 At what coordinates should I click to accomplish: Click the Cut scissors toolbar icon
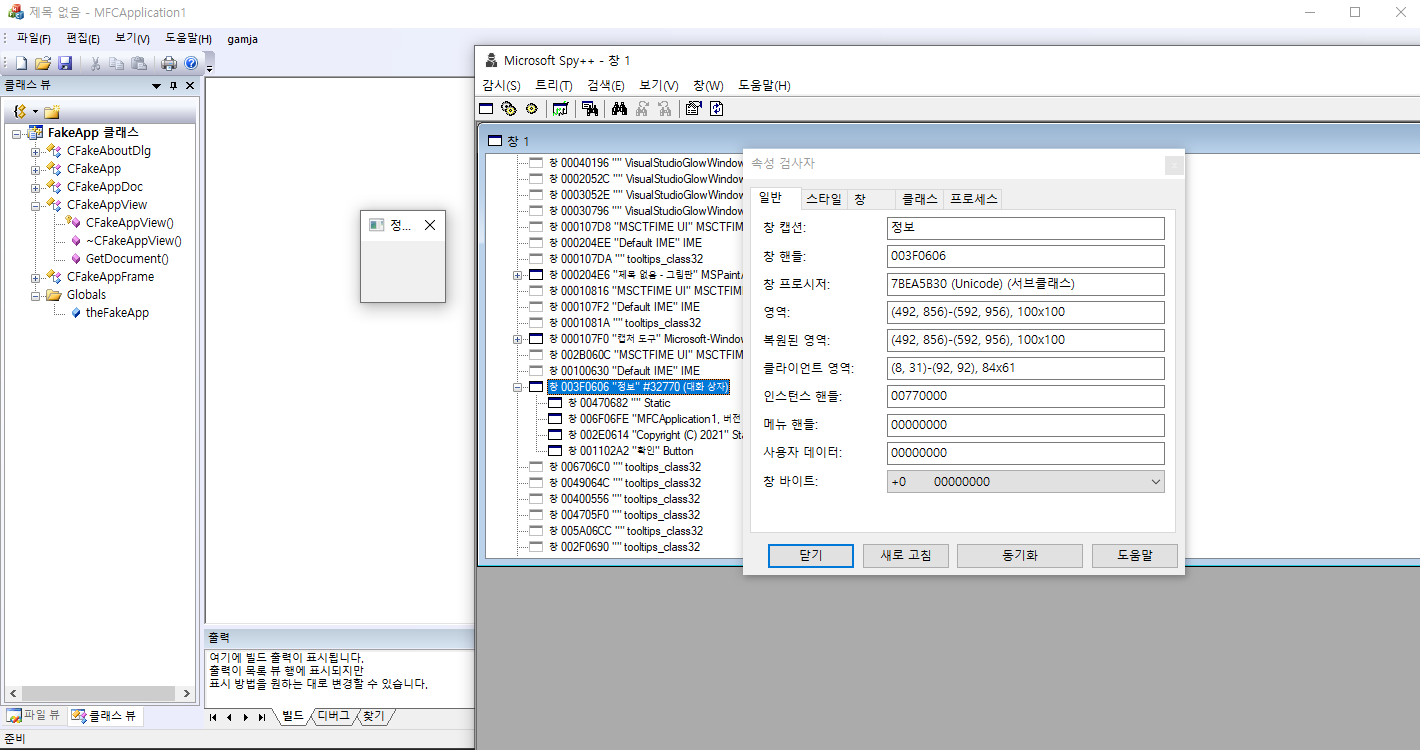[x=95, y=63]
